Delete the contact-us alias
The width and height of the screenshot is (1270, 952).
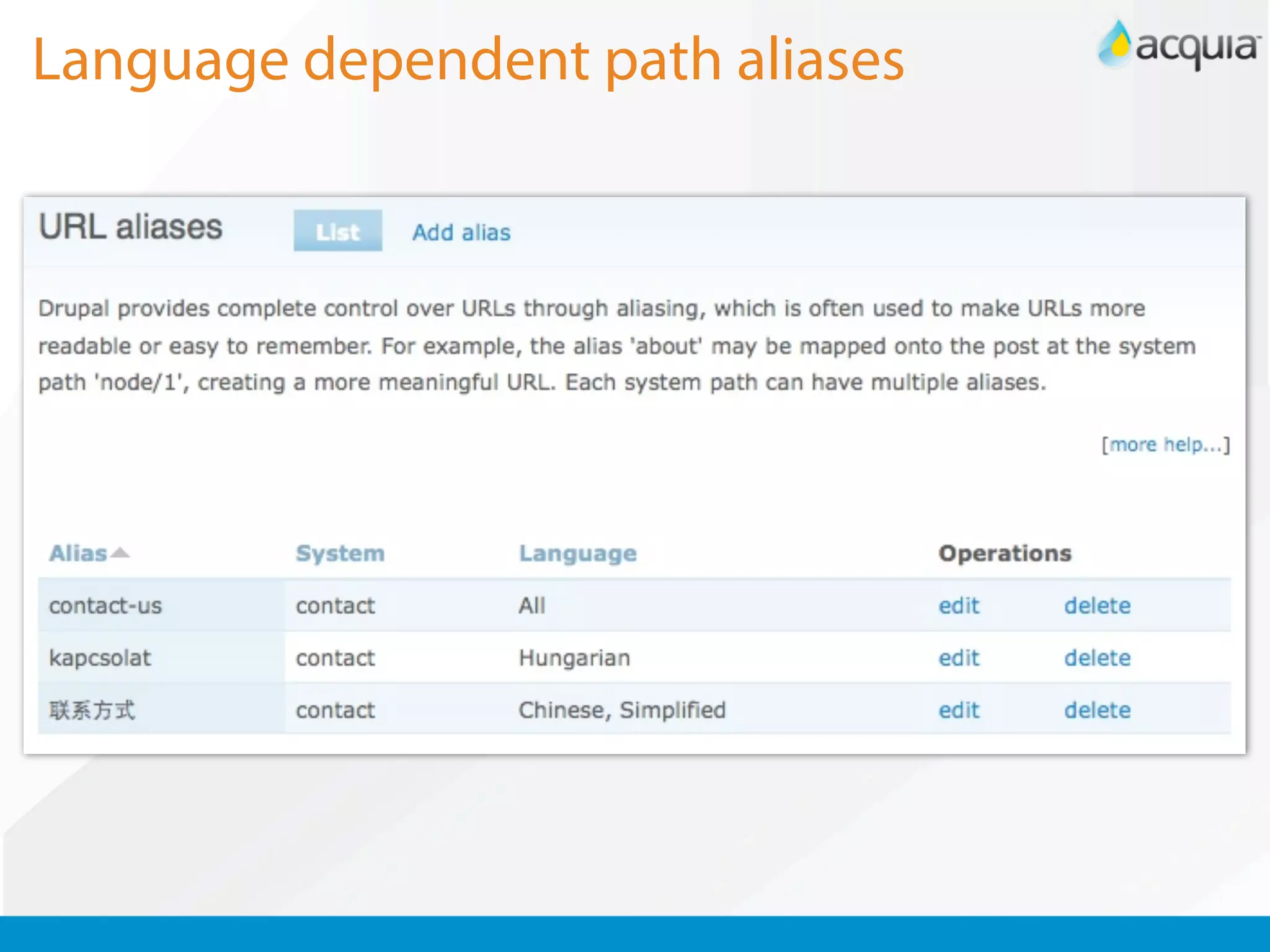pyautogui.click(x=1097, y=606)
